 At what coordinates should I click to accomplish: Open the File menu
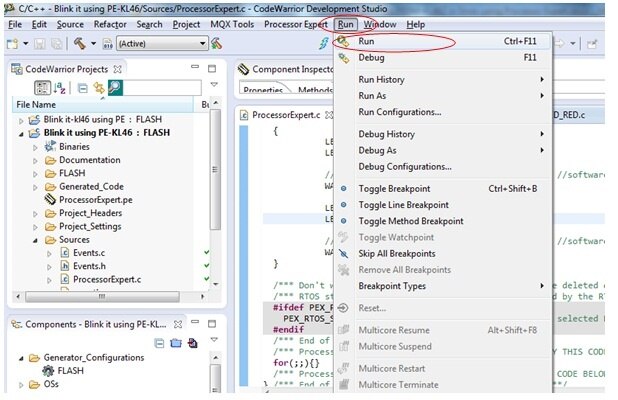[15, 24]
